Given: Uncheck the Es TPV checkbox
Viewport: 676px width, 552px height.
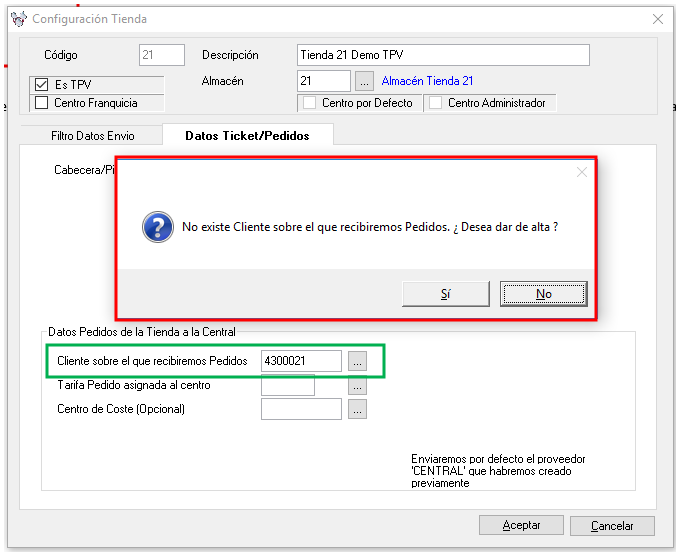Looking at the screenshot, I should point(42,85).
